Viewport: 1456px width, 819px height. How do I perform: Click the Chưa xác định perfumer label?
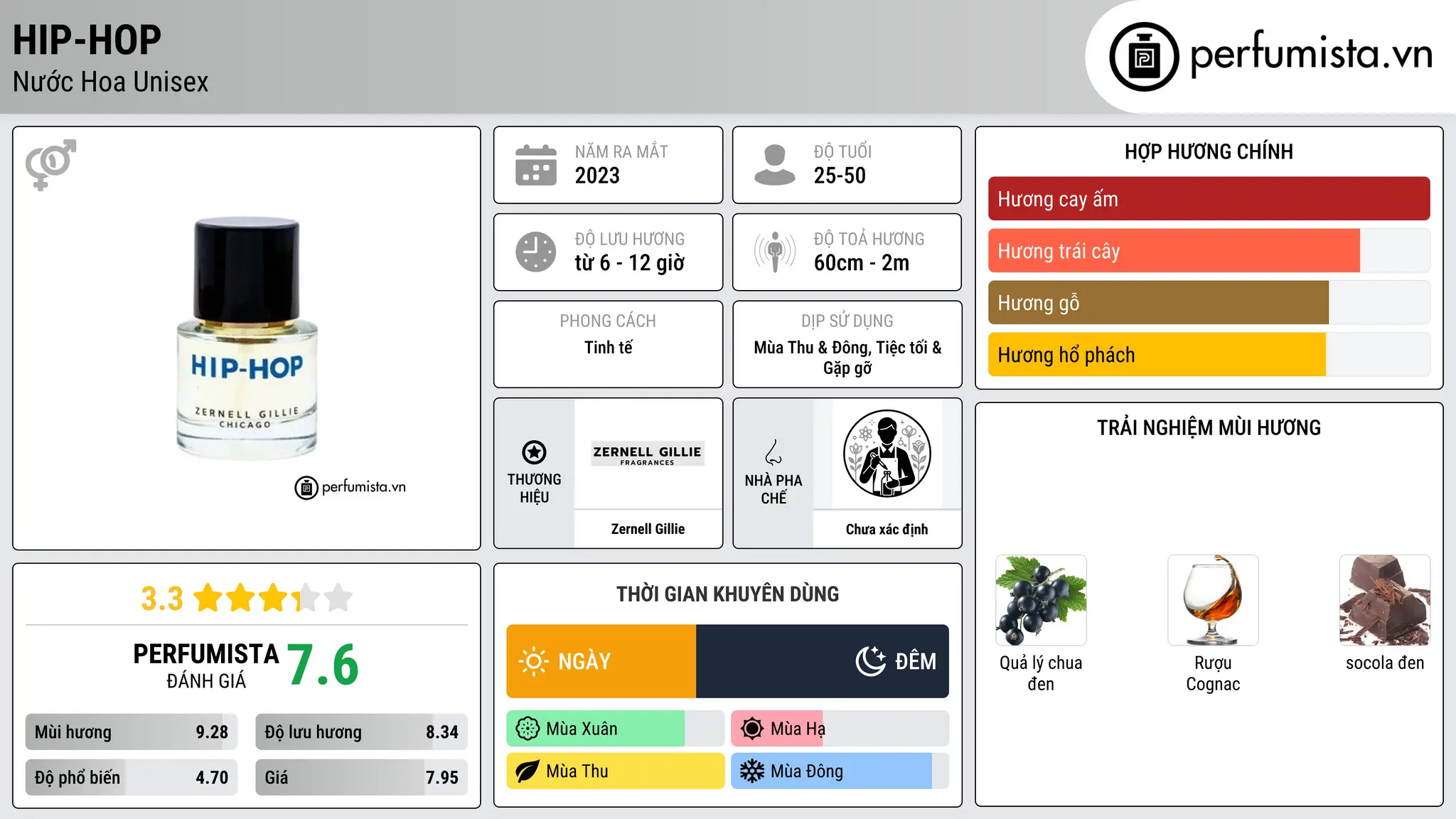tap(887, 529)
